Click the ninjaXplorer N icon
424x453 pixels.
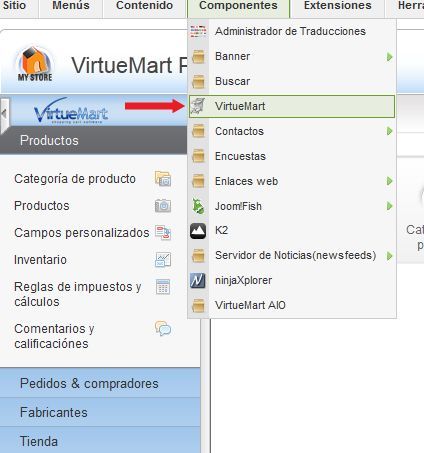pyautogui.click(x=198, y=280)
